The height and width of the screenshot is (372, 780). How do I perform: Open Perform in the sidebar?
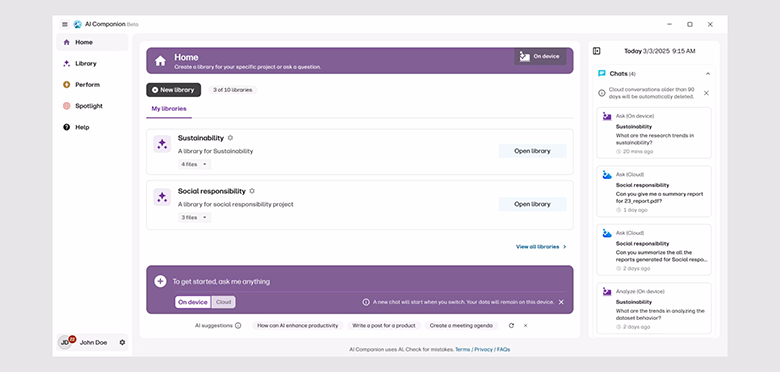pyautogui.click(x=92, y=85)
